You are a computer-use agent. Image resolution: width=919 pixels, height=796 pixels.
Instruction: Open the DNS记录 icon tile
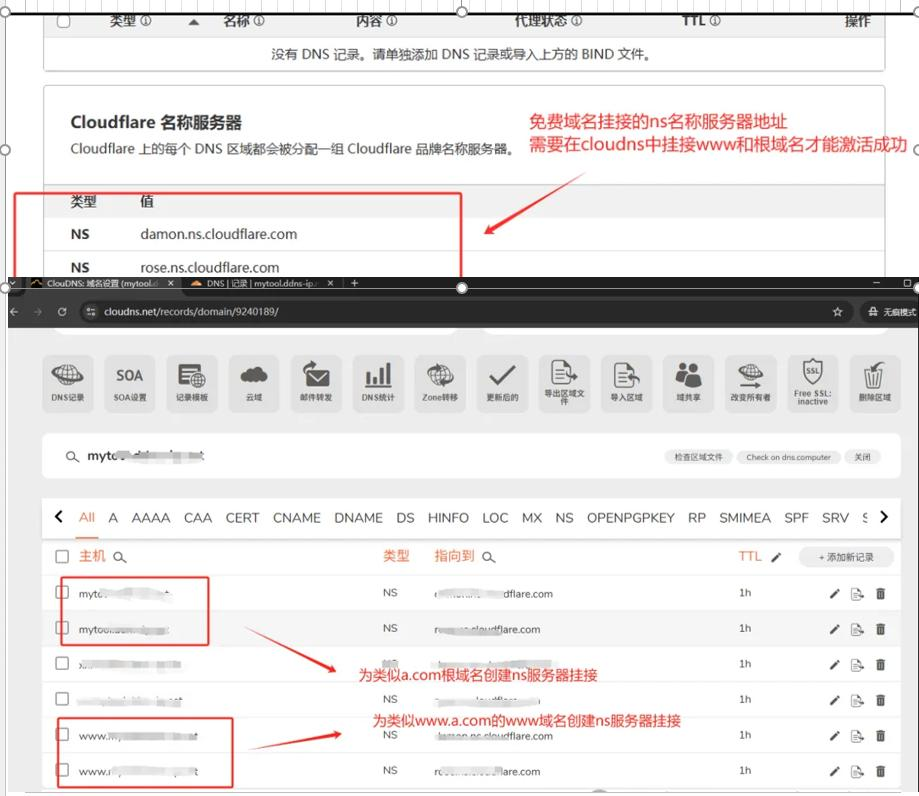[x=67, y=383]
